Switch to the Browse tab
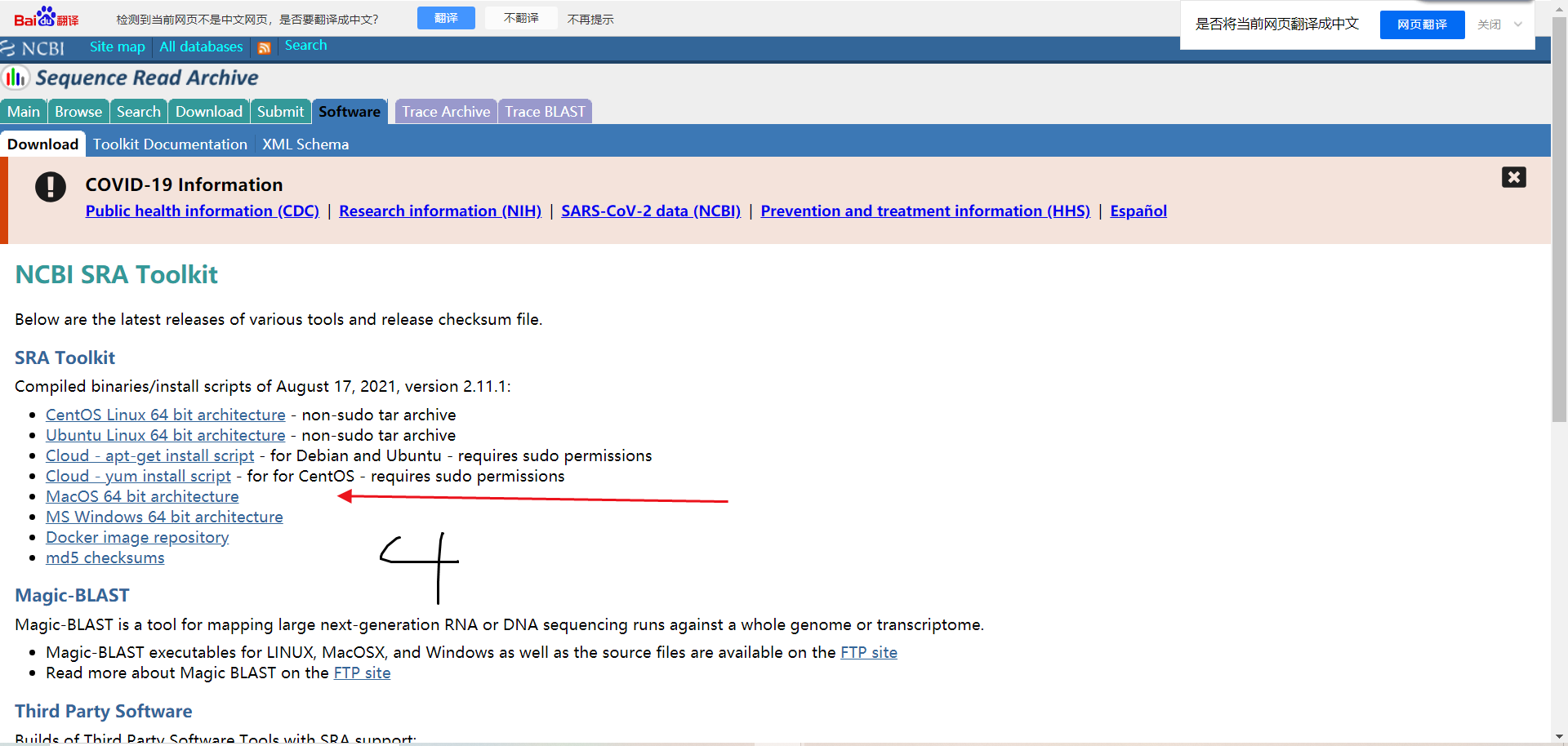Image resolution: width=1568 pixels, height=746 pixels. (x=78, y=111)
